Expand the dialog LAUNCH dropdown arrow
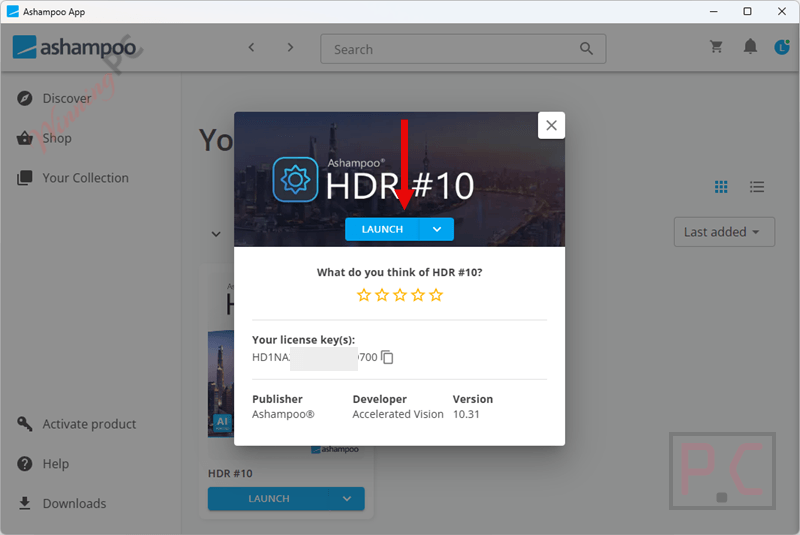Viewport: 800px width, 535px height. click(x=437, y=230)
